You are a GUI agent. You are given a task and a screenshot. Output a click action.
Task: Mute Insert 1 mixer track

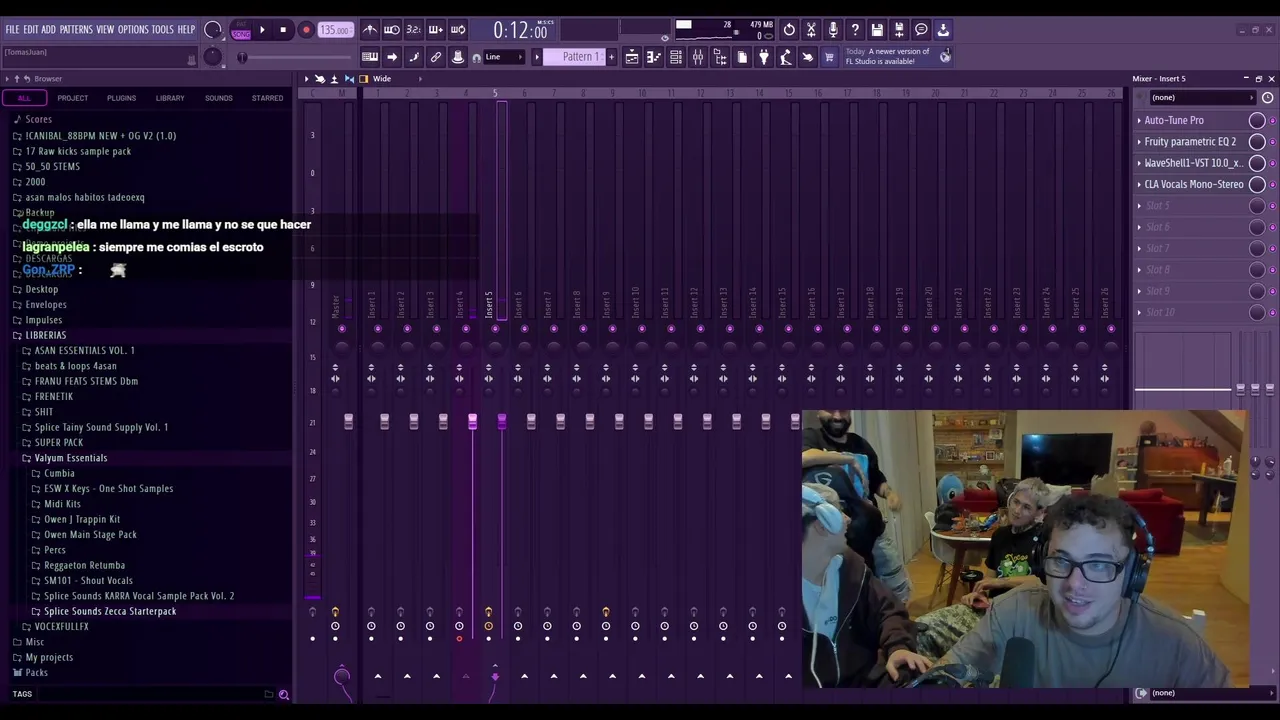point(377,329)
